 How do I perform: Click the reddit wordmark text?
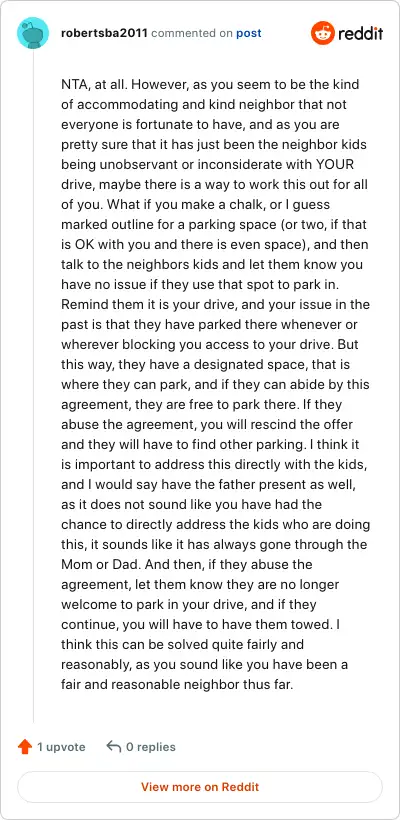[361, 34]
